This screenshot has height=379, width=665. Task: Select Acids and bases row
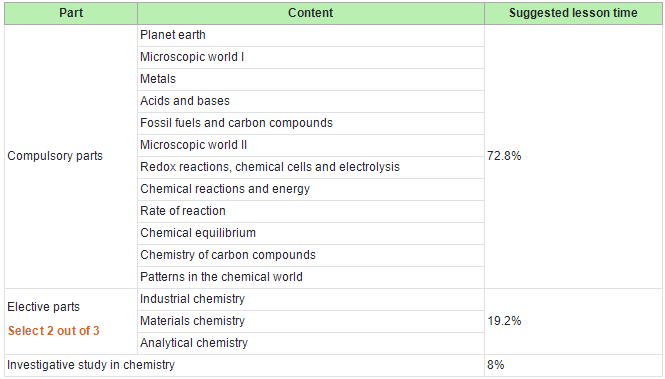point(310,101)
